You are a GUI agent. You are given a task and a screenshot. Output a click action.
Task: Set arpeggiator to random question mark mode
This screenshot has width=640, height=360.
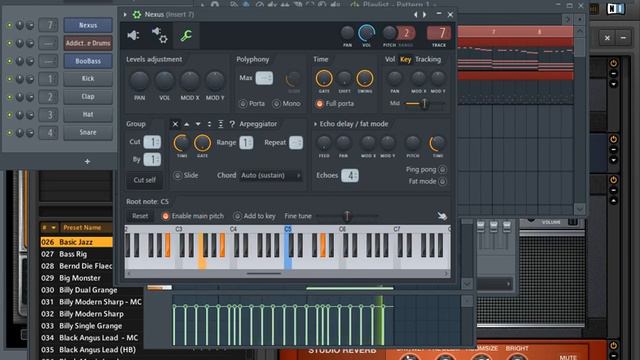click(232, 124)
